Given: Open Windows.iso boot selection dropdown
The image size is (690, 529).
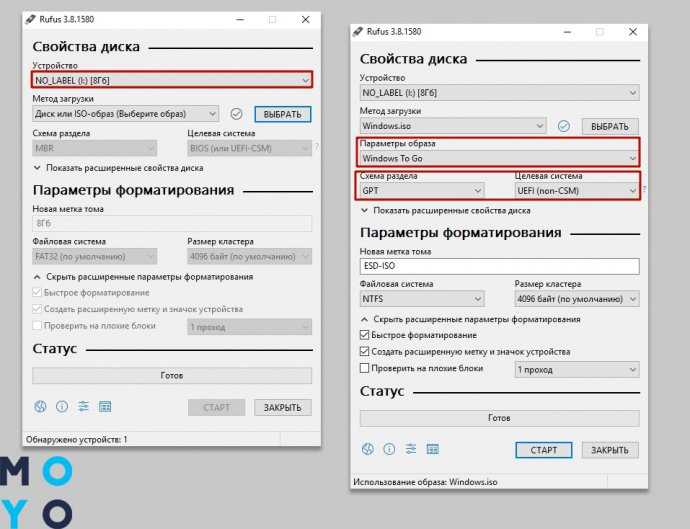Looking at the screenshot, I should click(453, 126).
